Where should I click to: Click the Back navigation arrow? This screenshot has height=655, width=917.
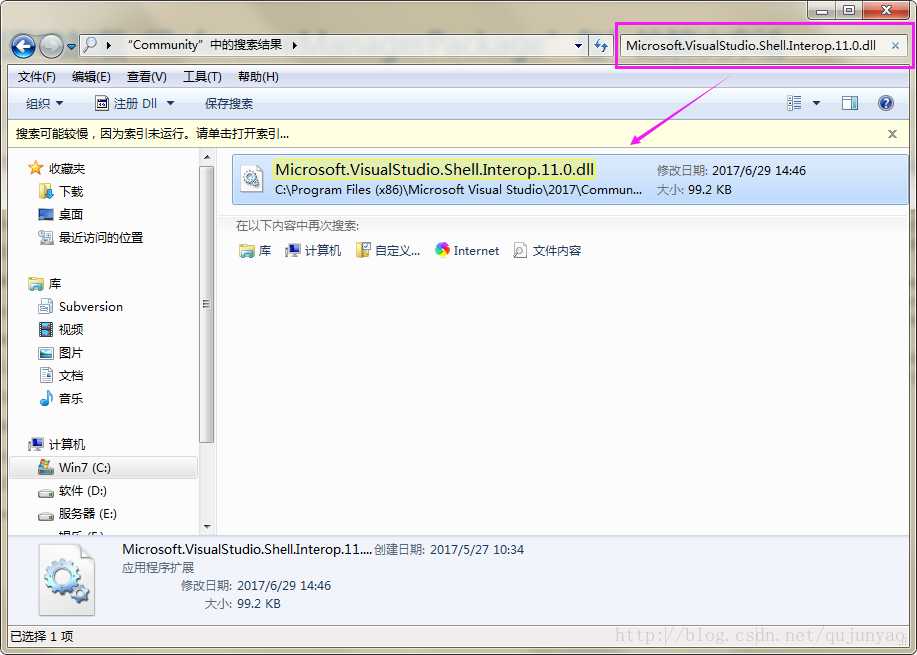[23, 46]
